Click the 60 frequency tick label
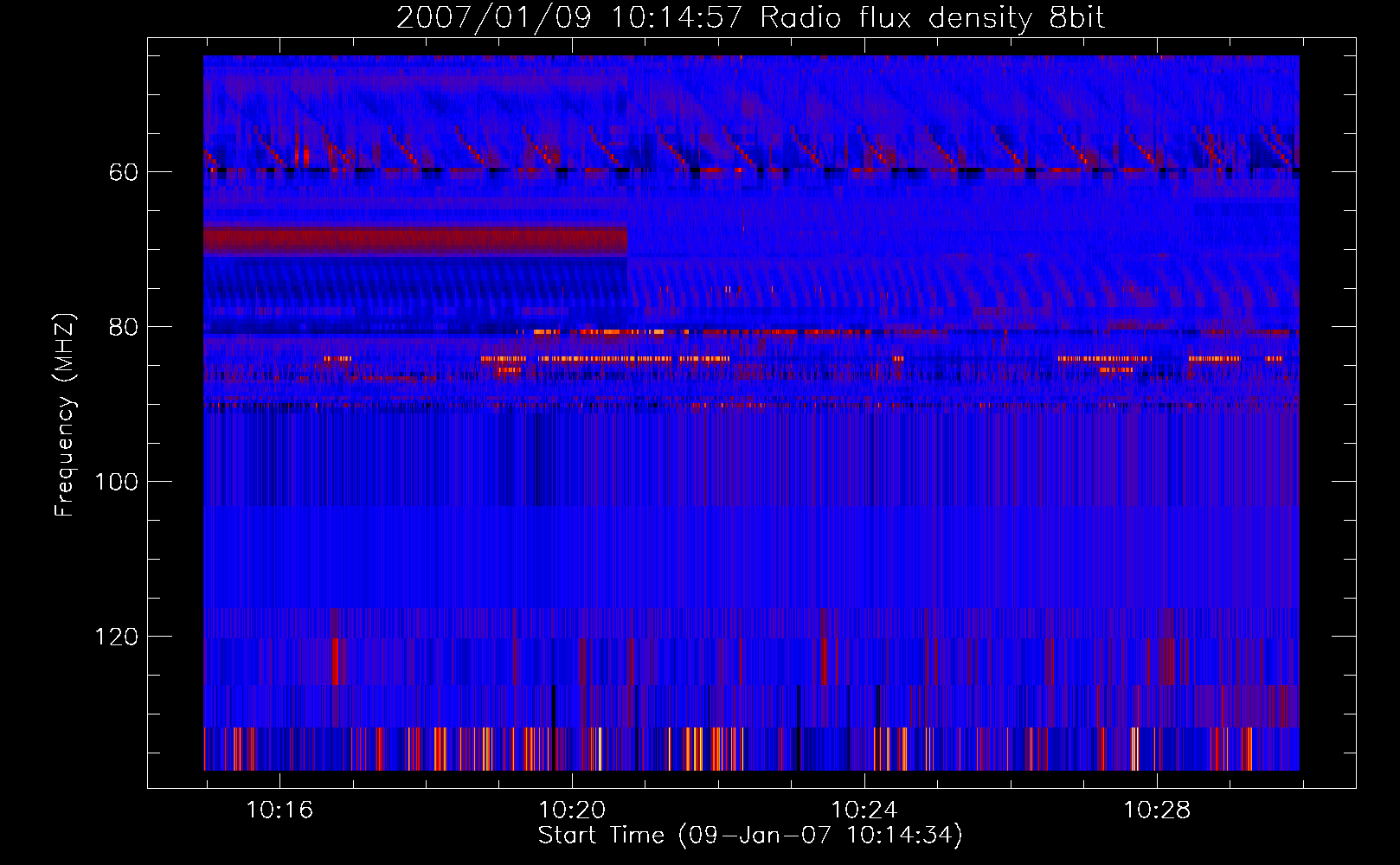Screen dimensions: 1400x865 (124, 172)
